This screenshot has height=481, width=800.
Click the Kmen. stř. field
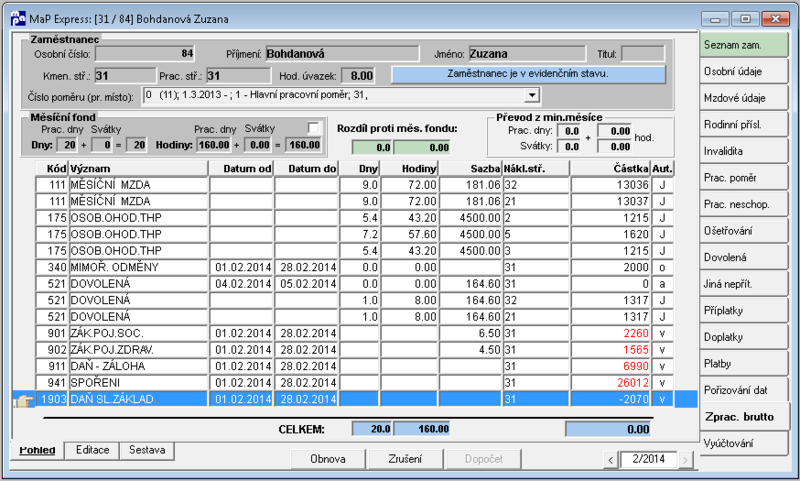(x=125, y=76)
